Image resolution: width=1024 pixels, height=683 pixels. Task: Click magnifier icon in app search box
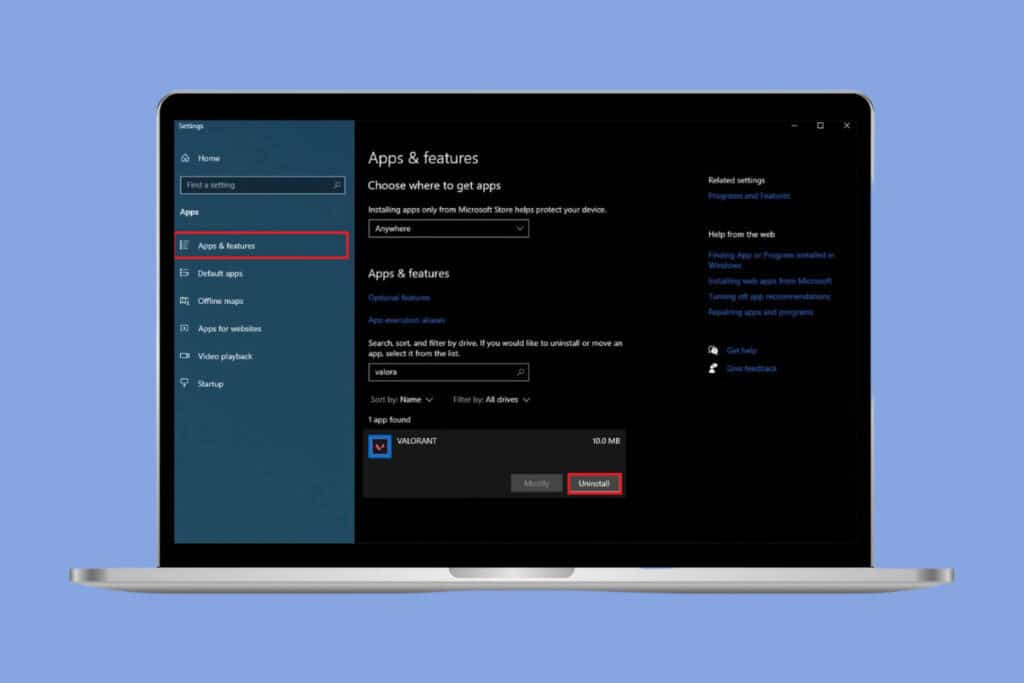click(520, 372)
